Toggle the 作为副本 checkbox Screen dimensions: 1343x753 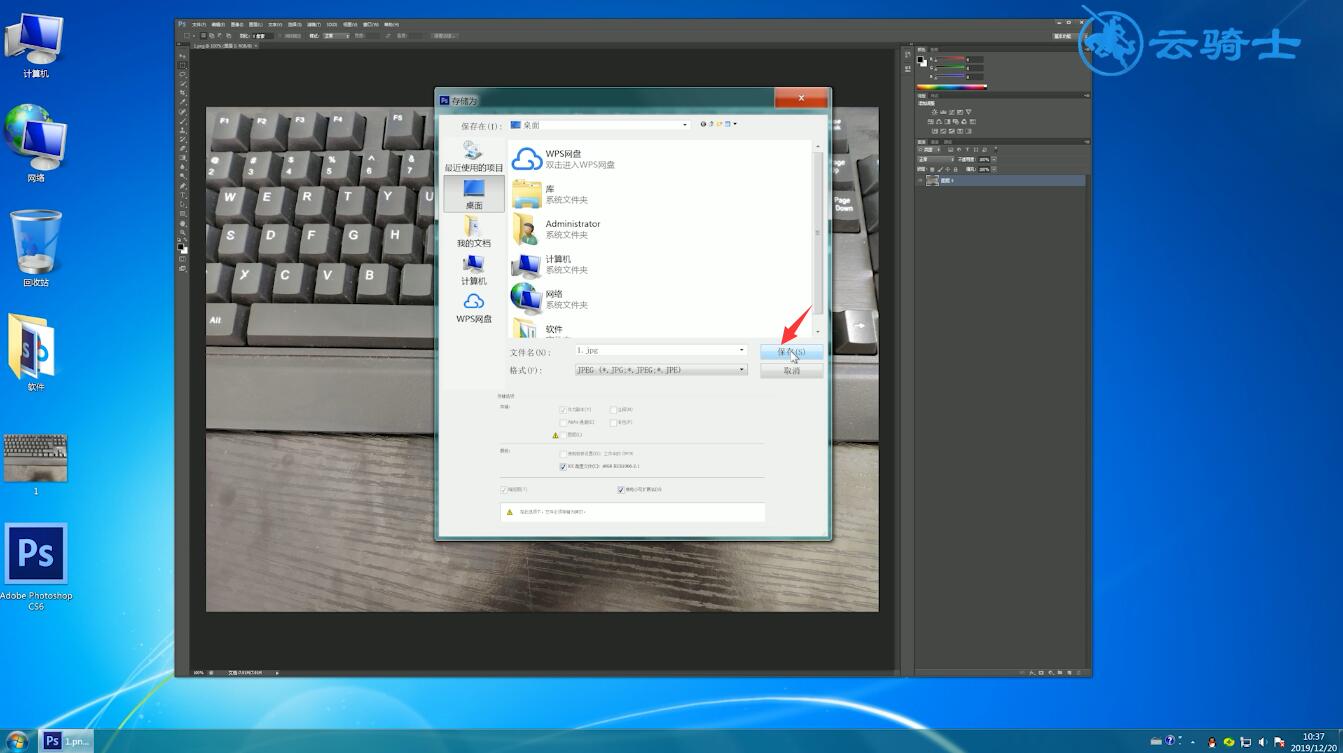click(563, 410)
